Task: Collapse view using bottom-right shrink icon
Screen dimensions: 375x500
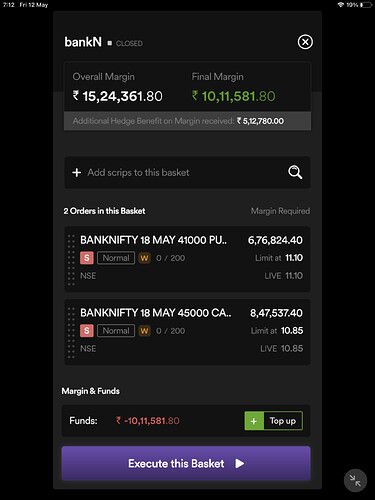Action: pos(355,481)
